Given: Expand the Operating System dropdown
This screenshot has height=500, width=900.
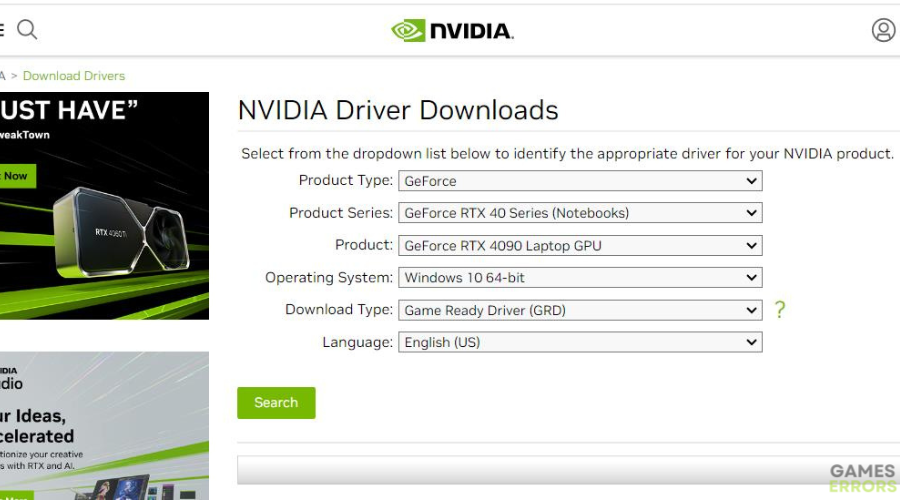Looking at the screenshot, I should tap(580, 278).
